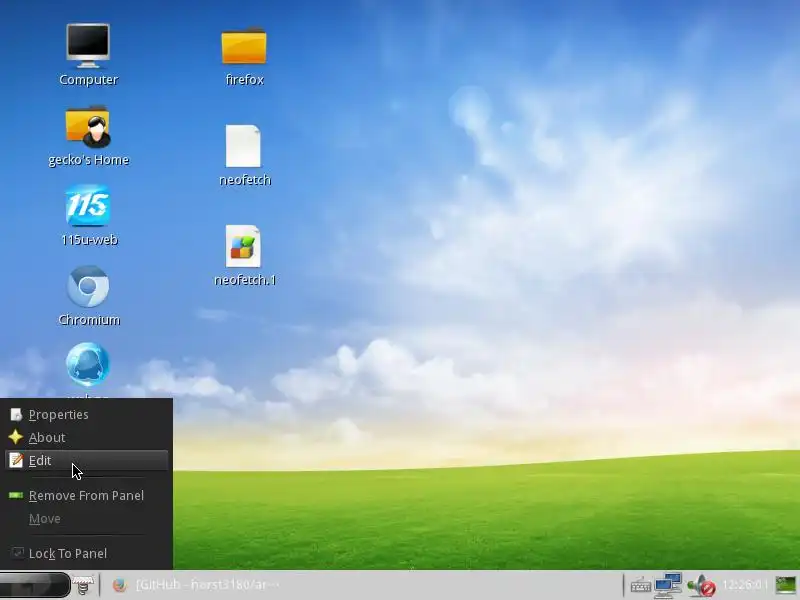Click the panel clock
Viewport: 800px width, 600px height.
coord(745,585)
